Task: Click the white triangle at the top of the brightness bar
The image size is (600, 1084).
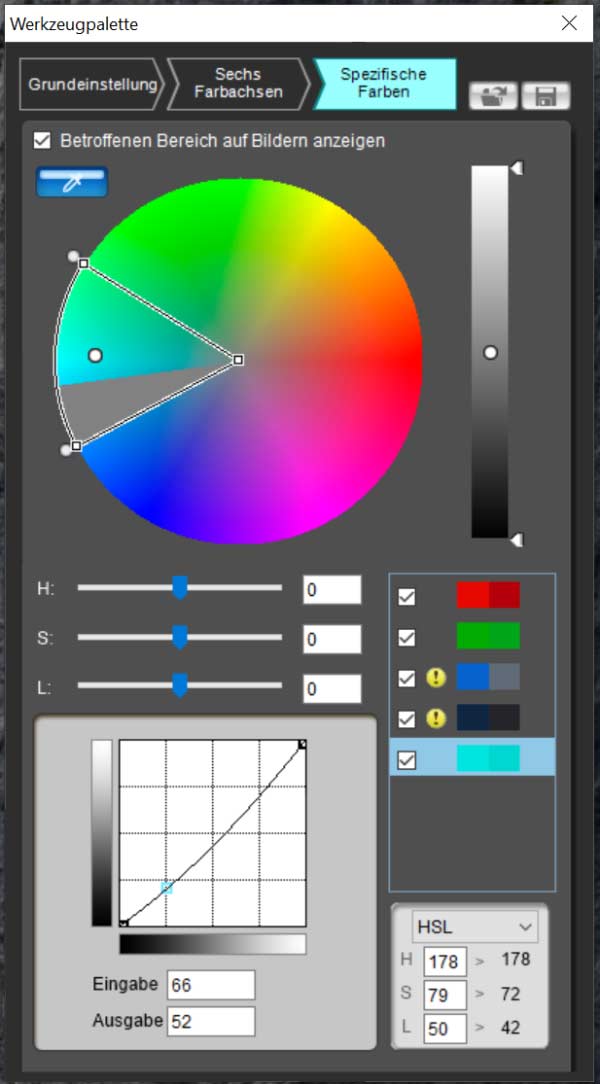Action: pyautogui.click(x=516, y=170)
